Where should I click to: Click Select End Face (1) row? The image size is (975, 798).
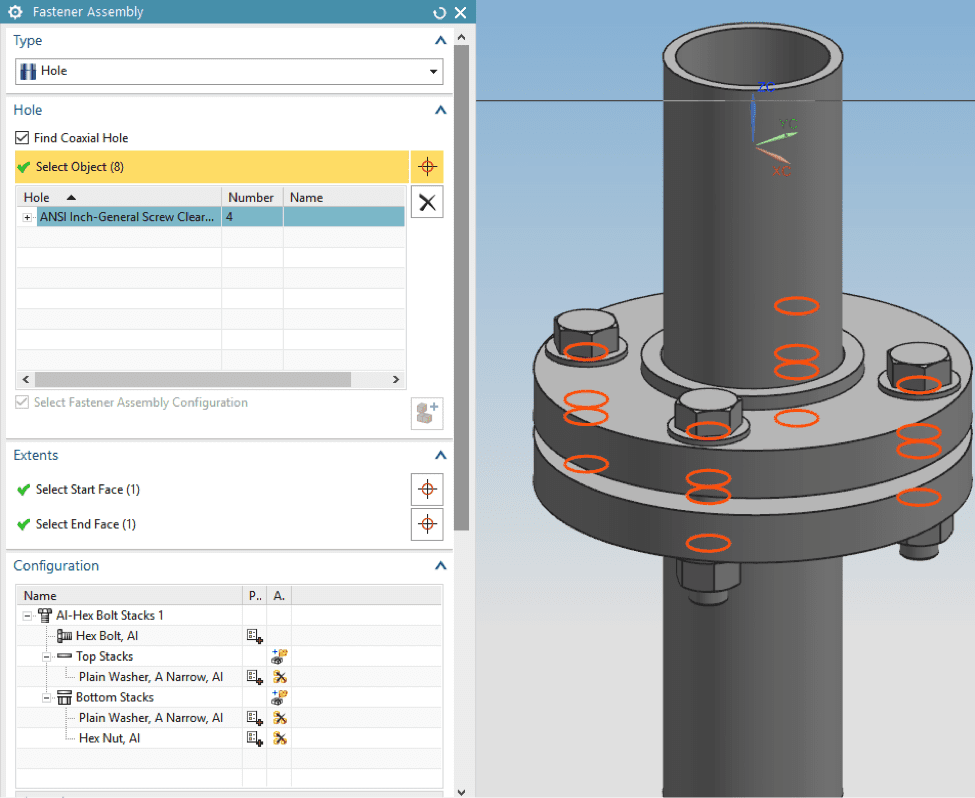[211, 524]
